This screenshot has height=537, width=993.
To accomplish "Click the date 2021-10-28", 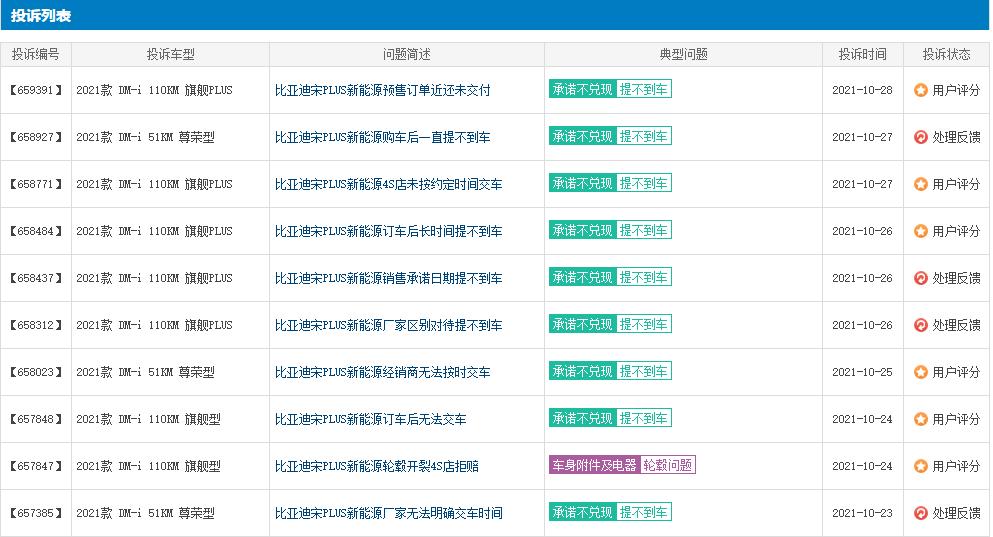I will [x=862, y=90].
